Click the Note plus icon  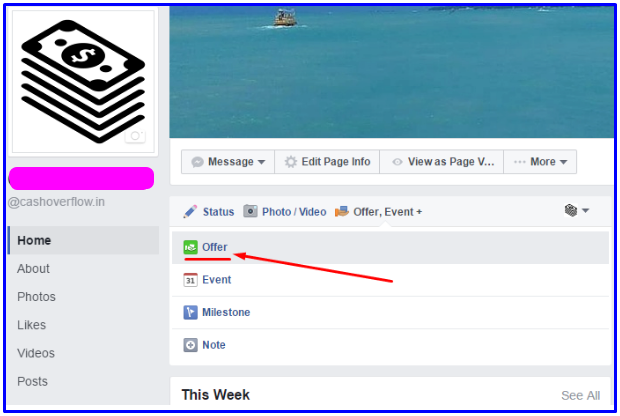tap(190, 345)
